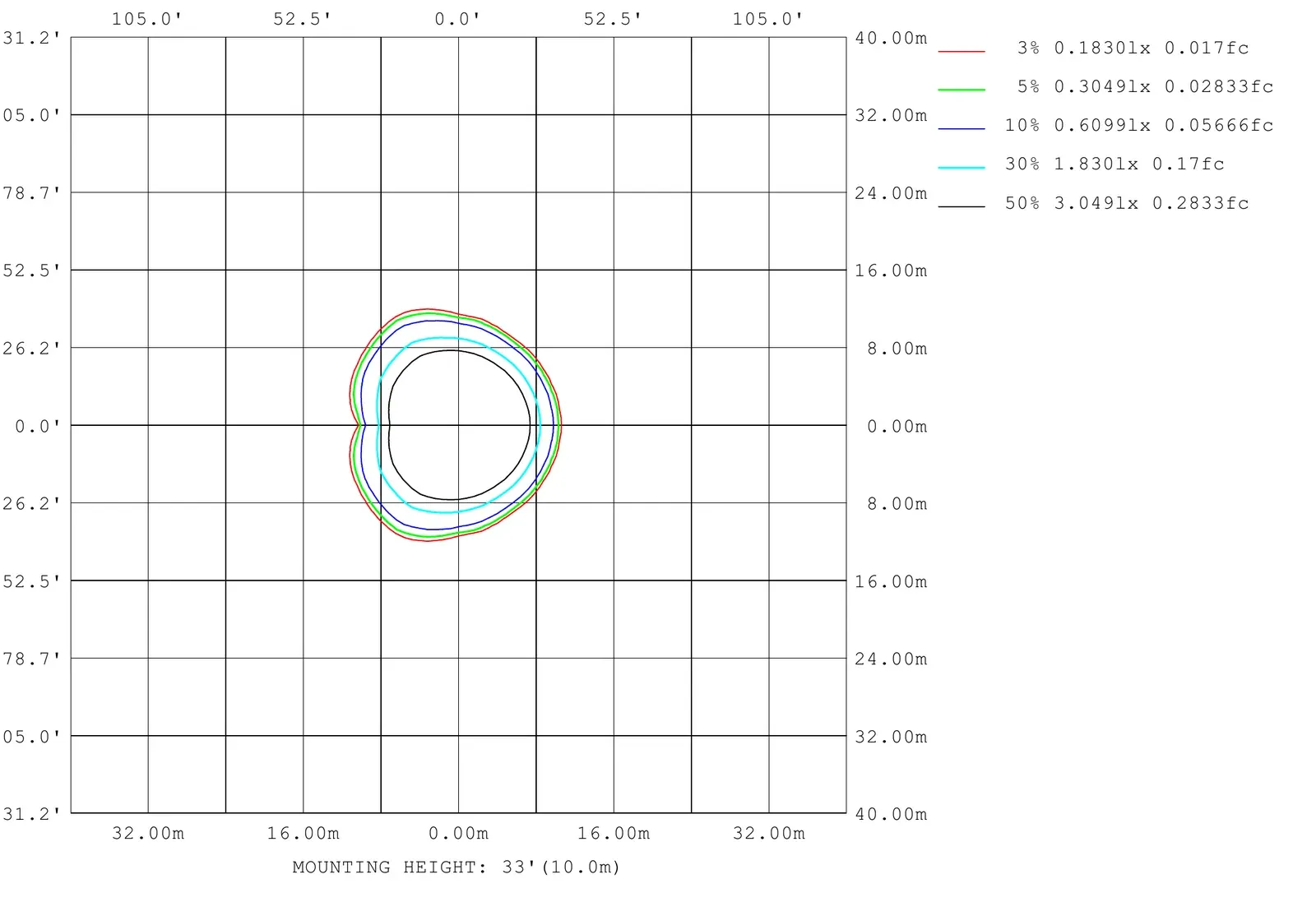Click the 16.00m bottom right axis label
This screenshot has height=902, width=1316.
coord(614,833)
